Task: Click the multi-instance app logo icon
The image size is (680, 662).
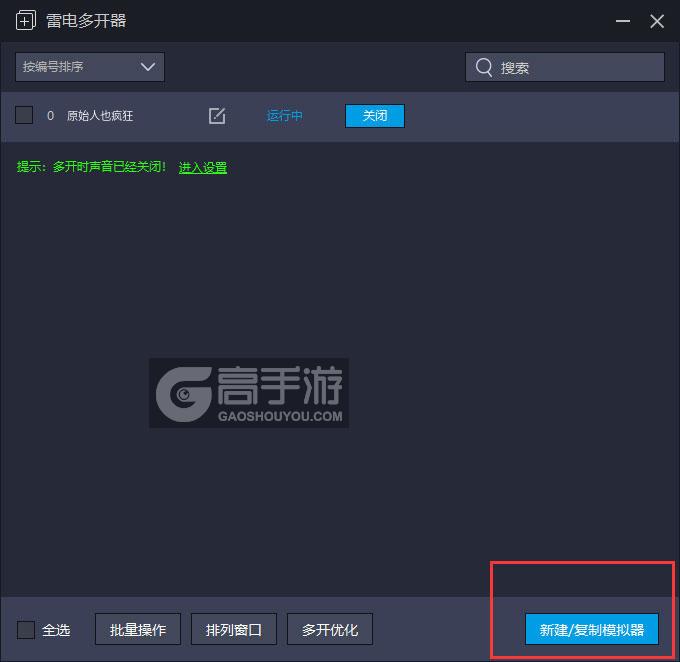Action: tap(26, 20)
